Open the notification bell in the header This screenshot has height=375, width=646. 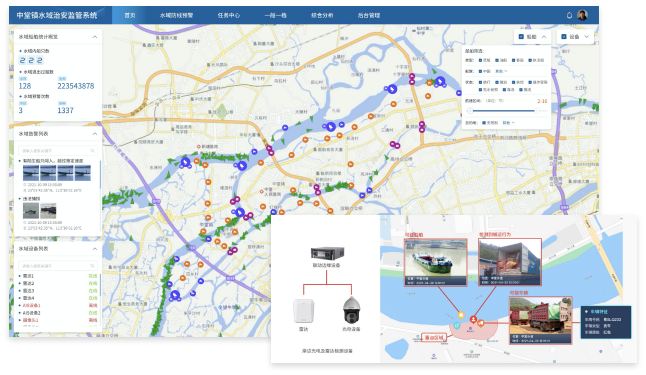(569, 15)
